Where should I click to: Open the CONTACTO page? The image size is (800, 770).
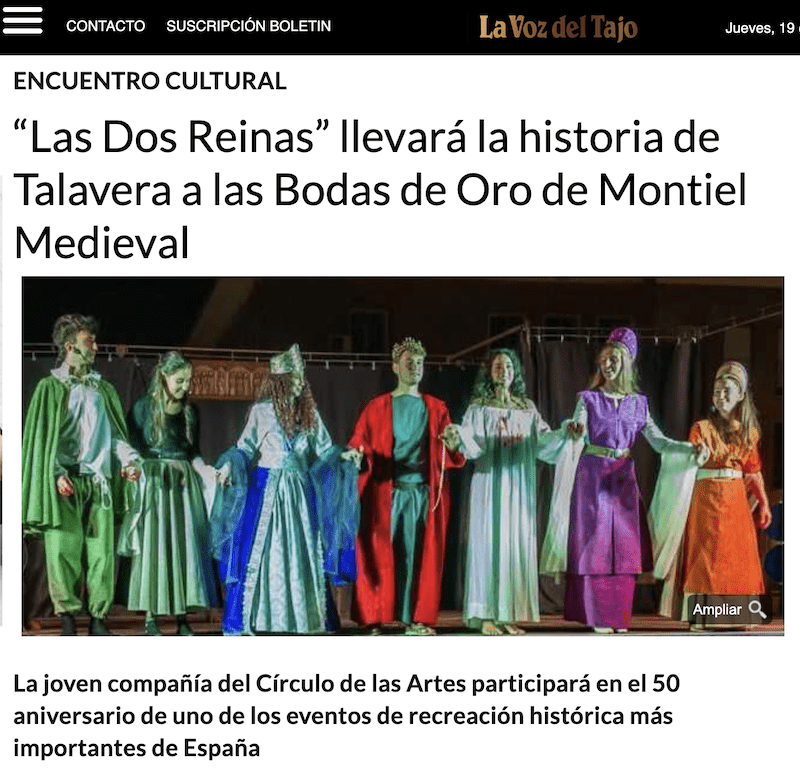click(106, 26)
